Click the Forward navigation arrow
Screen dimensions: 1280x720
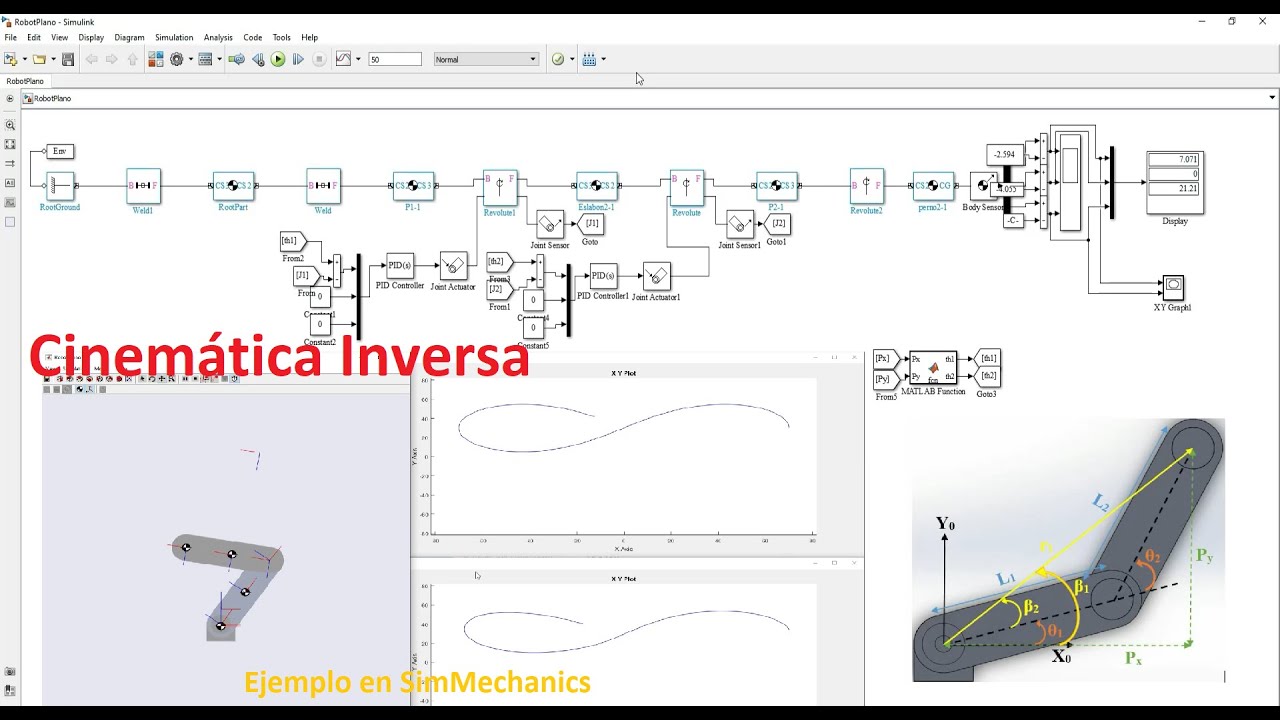[x=112, y=59]
